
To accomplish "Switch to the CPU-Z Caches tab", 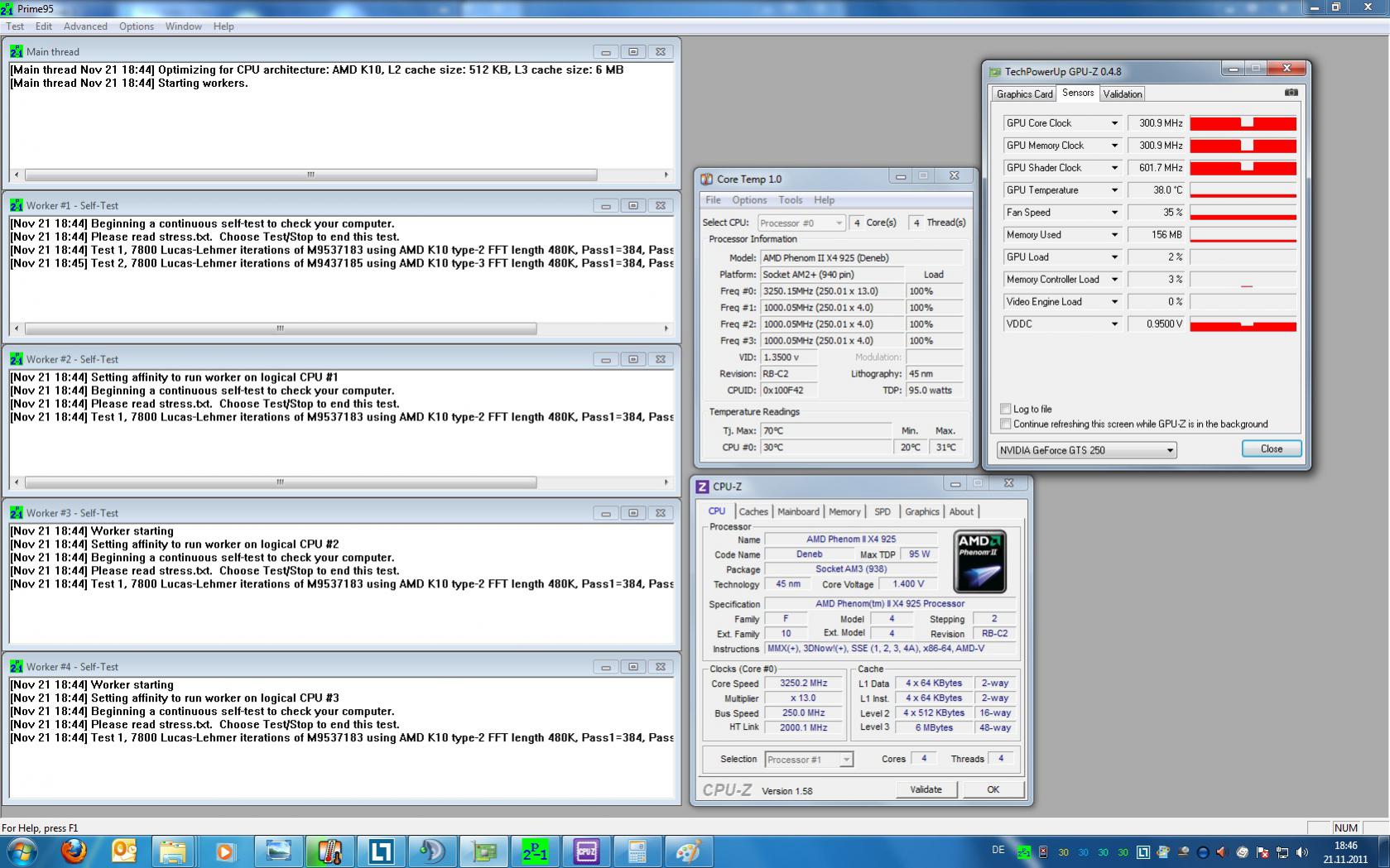I will [753, 511].
